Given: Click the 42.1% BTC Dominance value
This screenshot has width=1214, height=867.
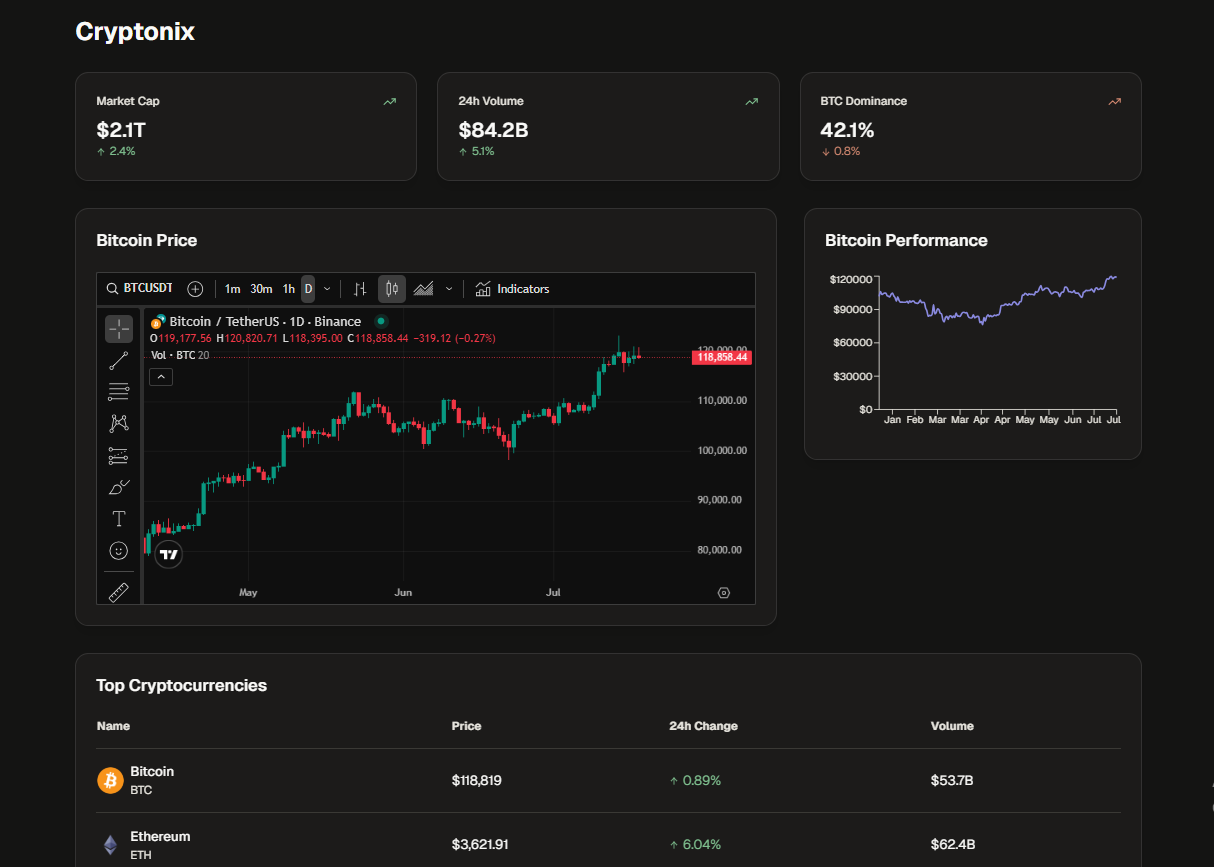Looking at the screenshot, I should pos(847,130).
